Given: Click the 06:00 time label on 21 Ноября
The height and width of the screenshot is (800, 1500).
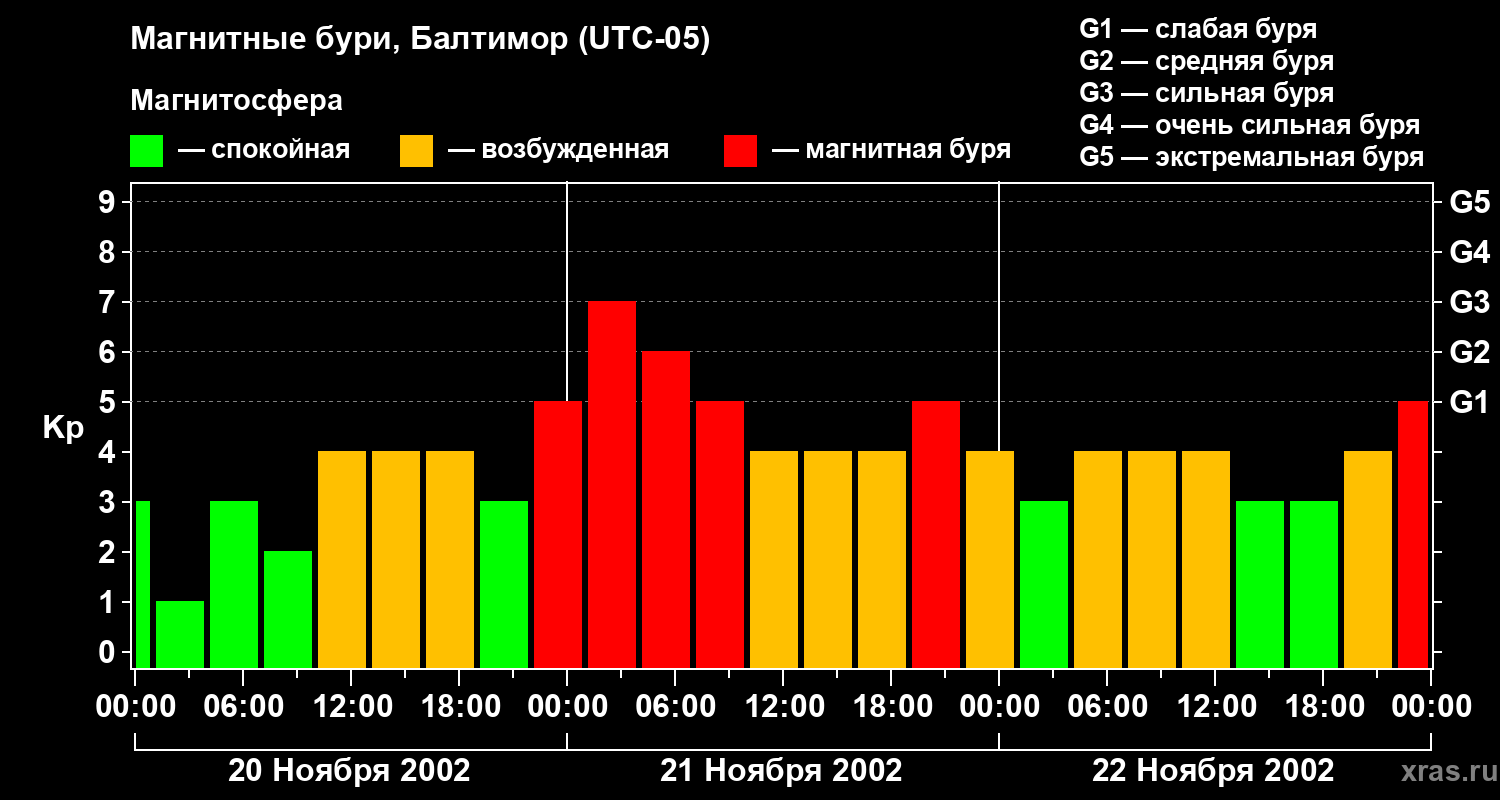Looking at the screenshot, I should [675, 707].
